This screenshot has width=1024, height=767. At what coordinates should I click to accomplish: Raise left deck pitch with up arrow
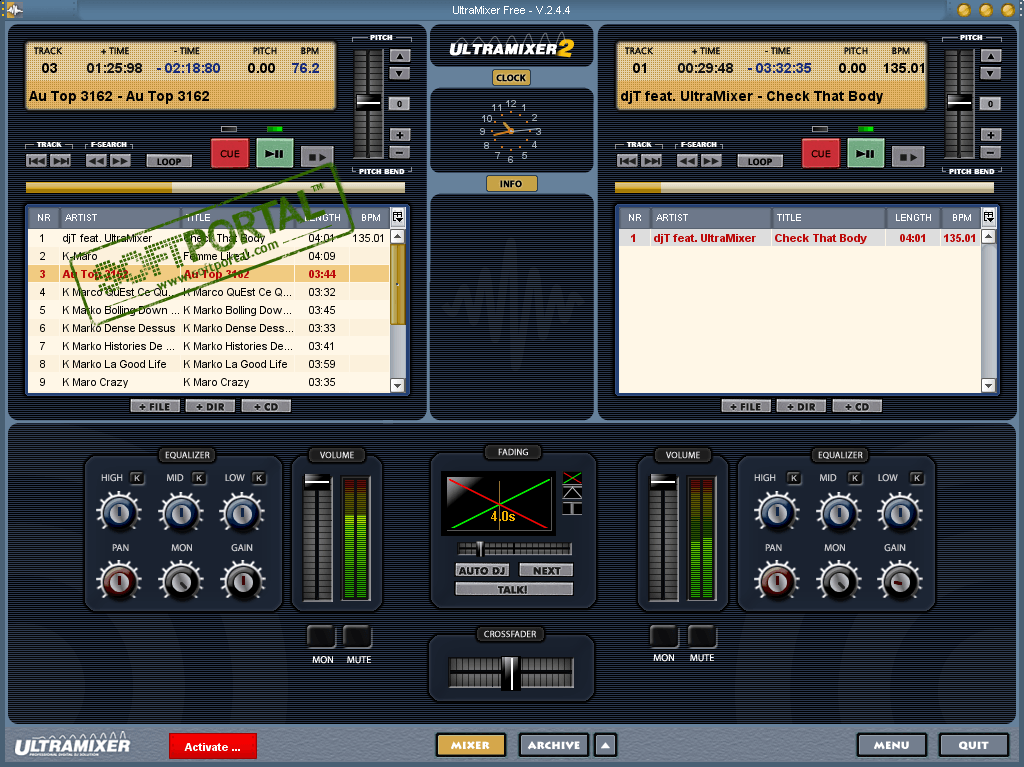tap(400, 56)
